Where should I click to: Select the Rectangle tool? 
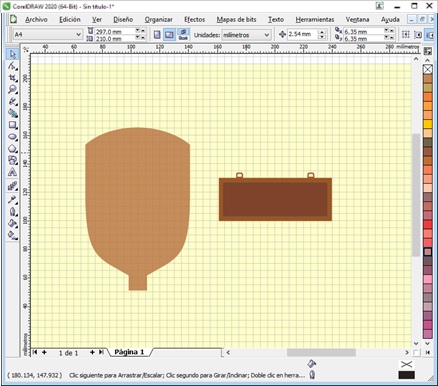12,125
